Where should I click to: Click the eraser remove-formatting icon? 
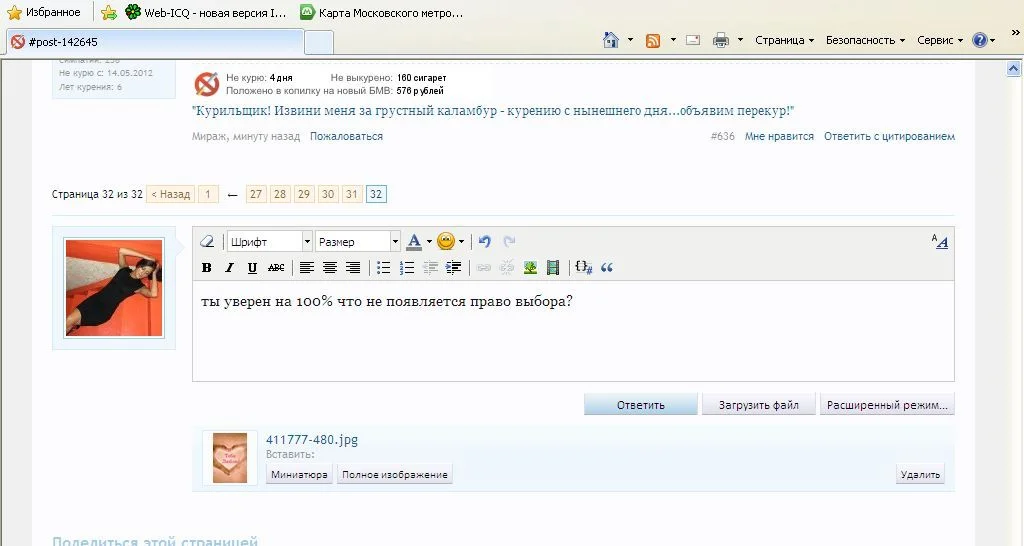[x=208, y=242]
